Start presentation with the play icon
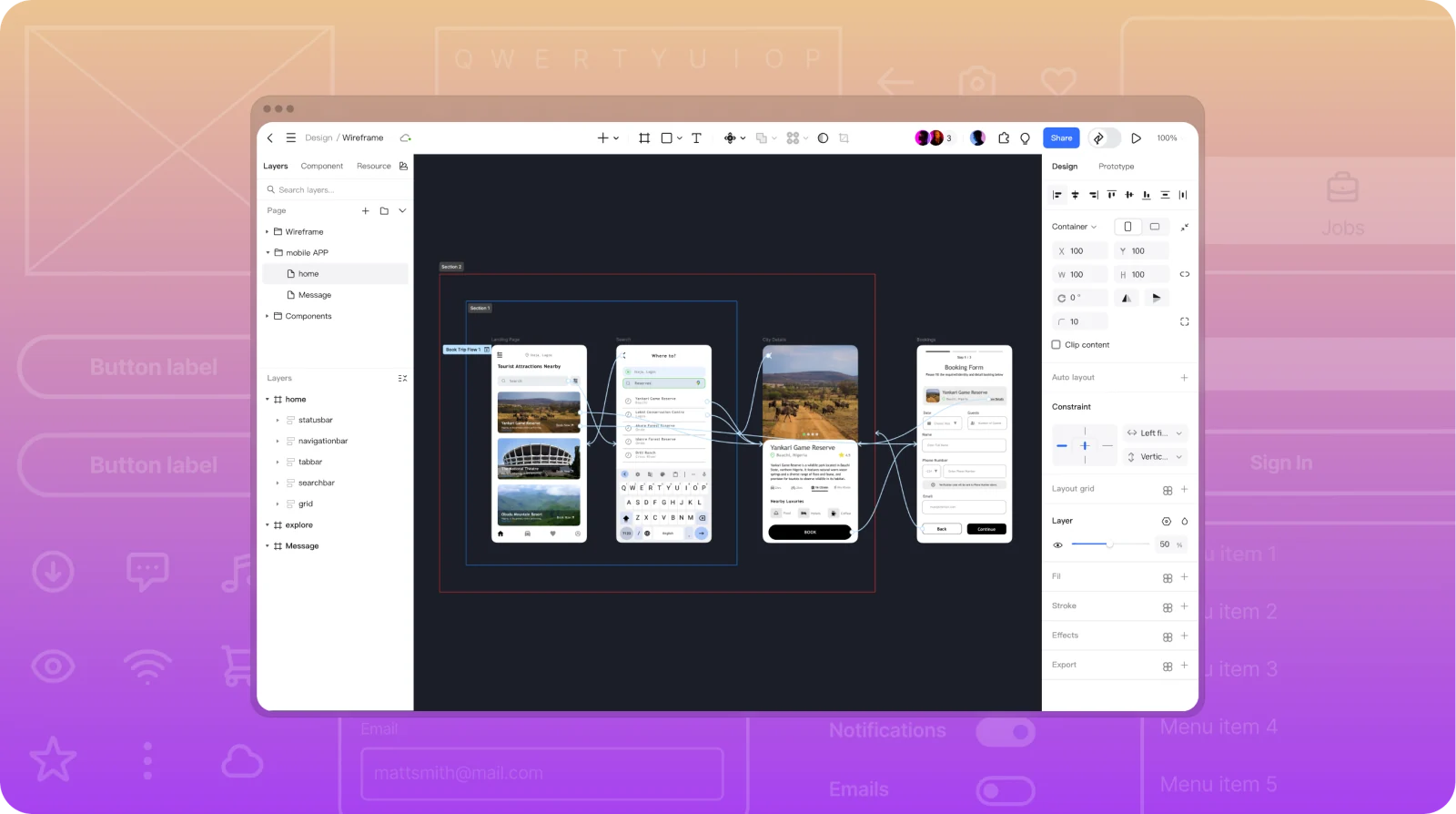Image resolution: width=1456 pixels, height=814 pixels. click(x=1137, y=138)
